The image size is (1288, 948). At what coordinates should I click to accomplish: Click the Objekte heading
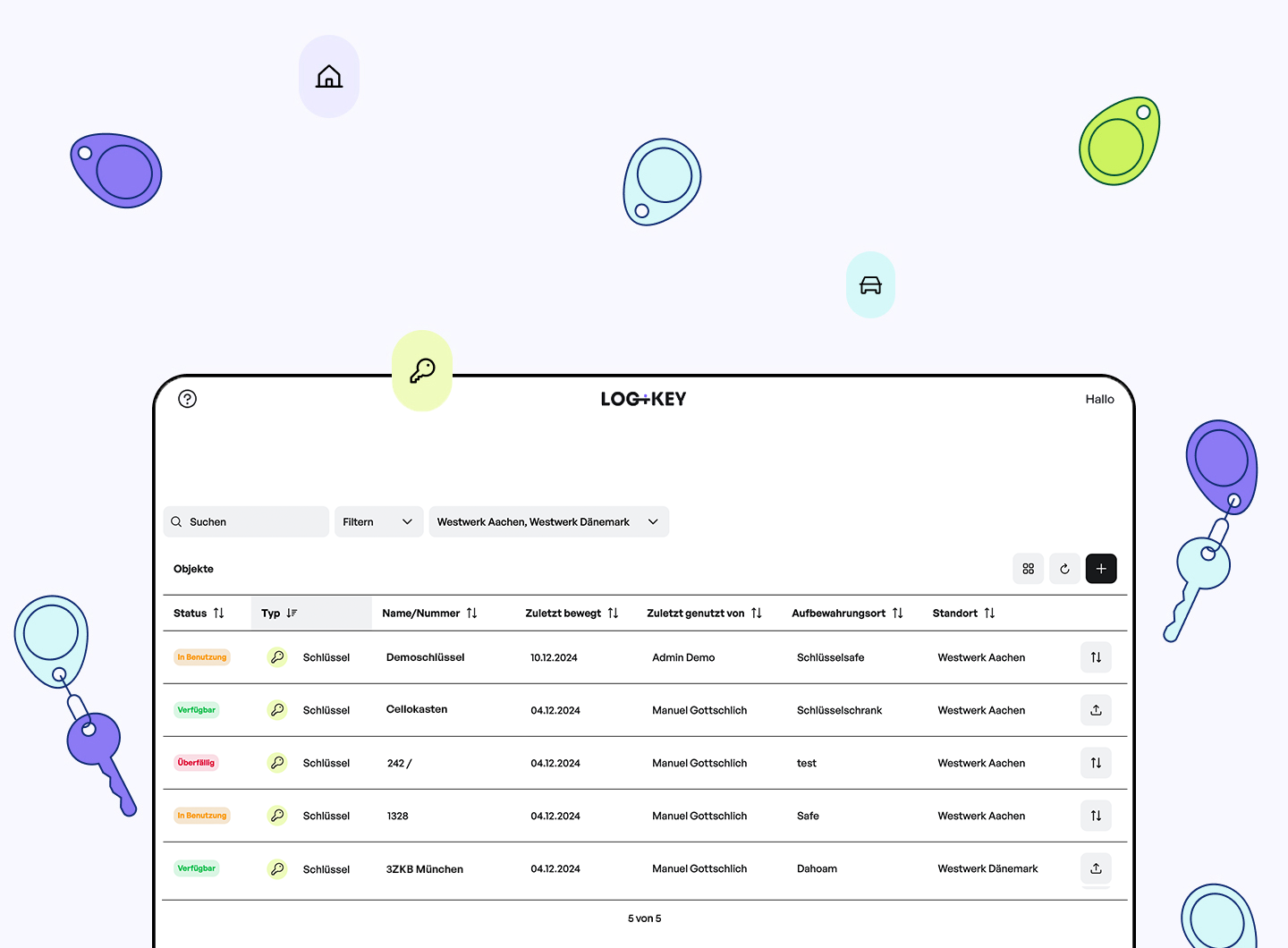pos(193,569)
